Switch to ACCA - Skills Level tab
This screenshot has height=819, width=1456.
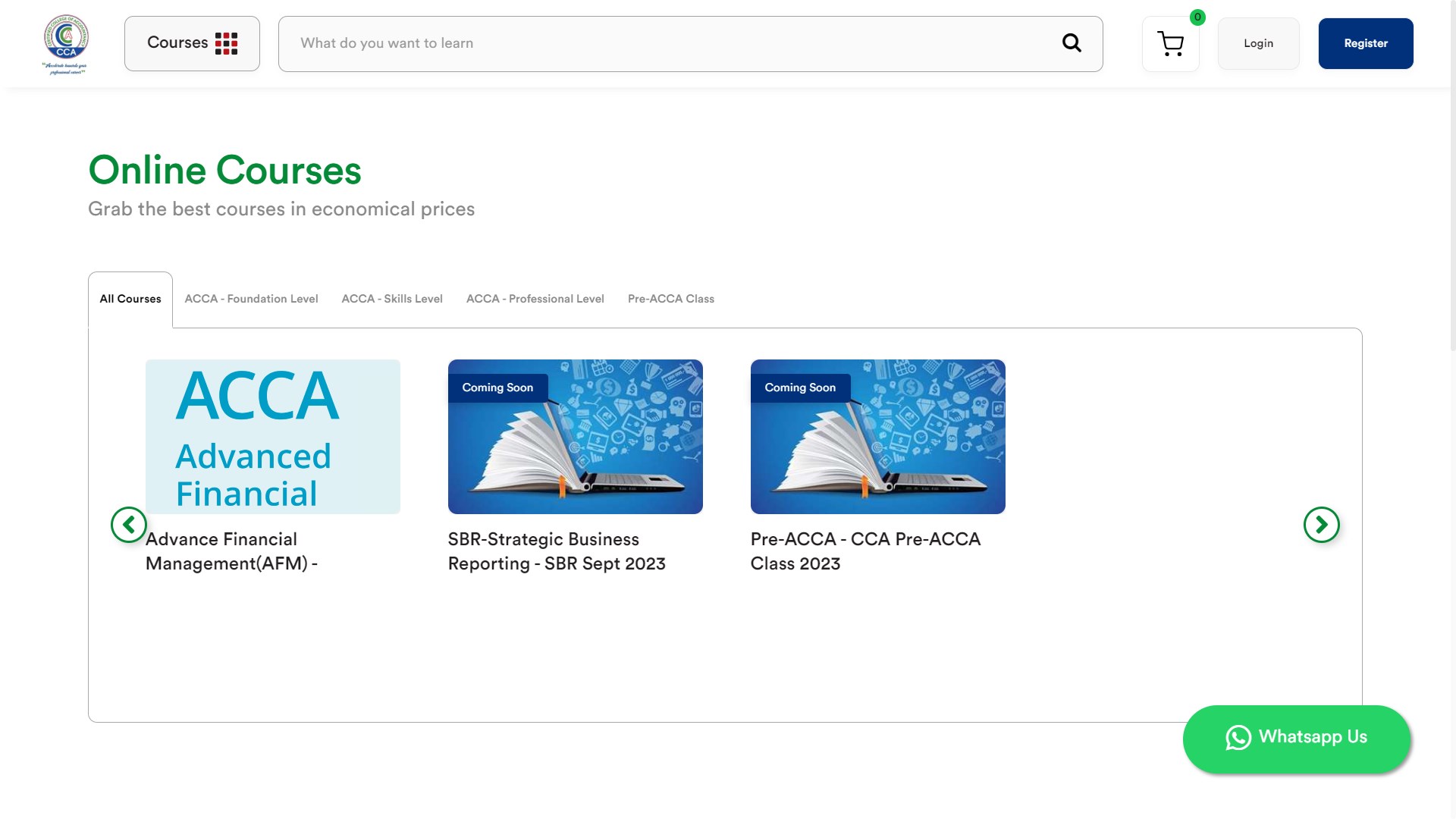coord(392,299)
